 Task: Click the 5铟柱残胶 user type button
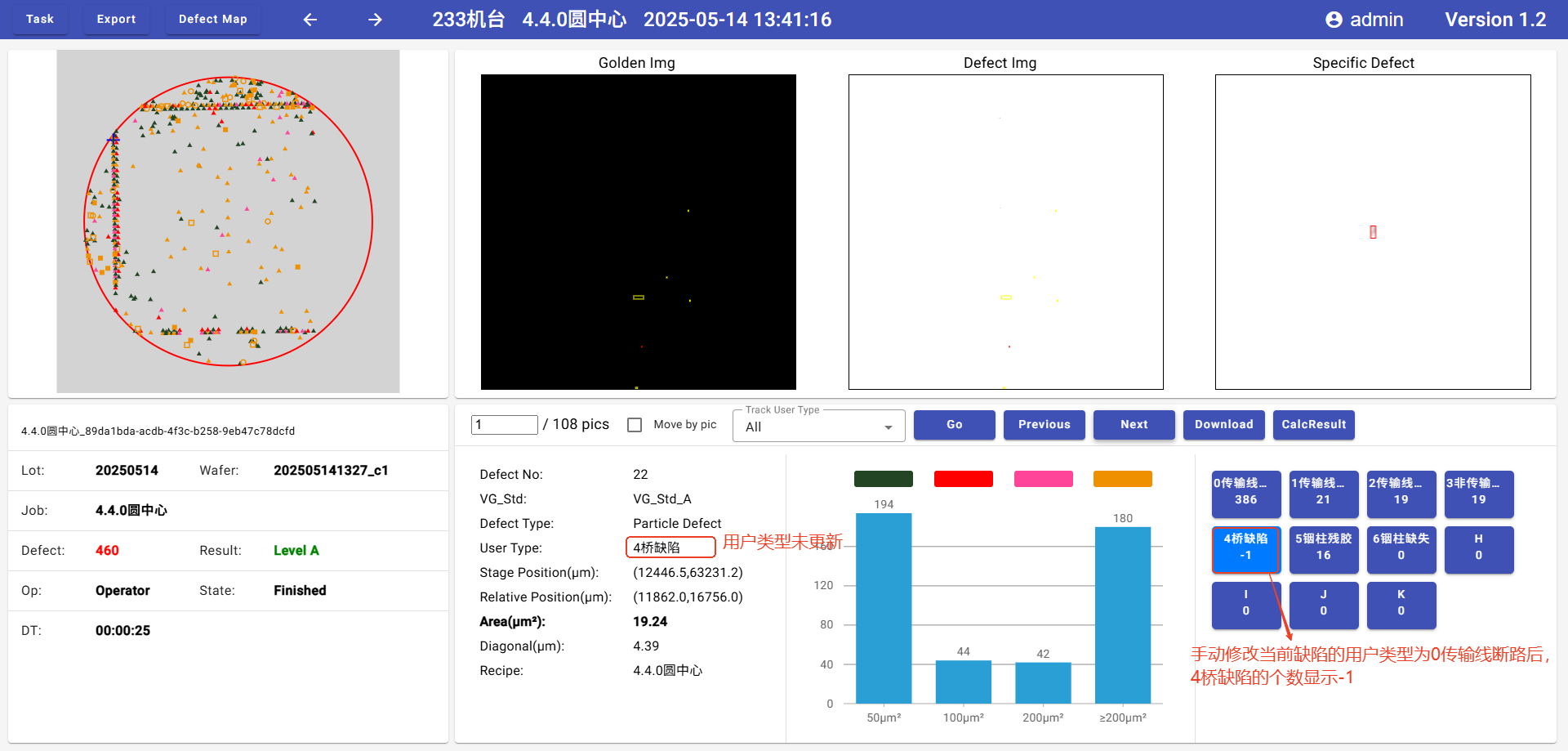point(1323,549)
